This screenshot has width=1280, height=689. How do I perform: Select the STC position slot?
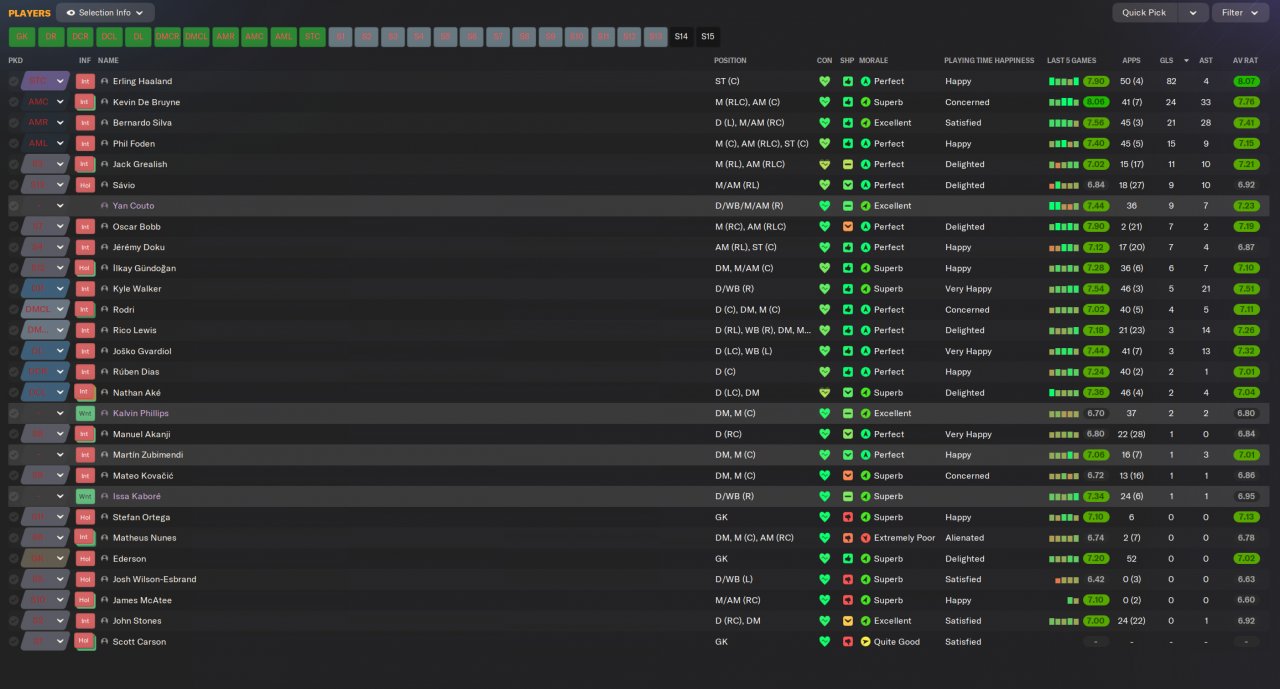tap(313, 37)
